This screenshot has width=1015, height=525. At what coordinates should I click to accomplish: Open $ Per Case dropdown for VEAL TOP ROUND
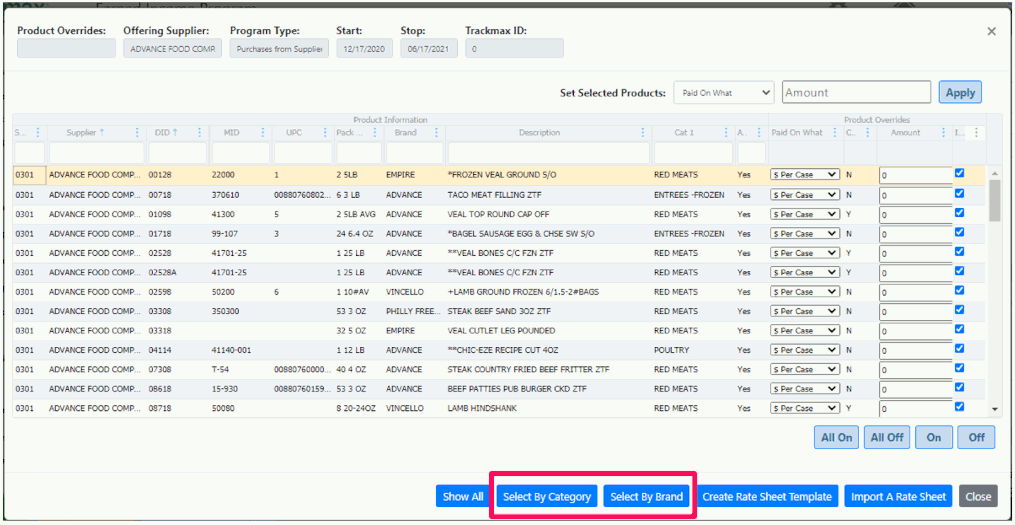[x=805, y=214]
